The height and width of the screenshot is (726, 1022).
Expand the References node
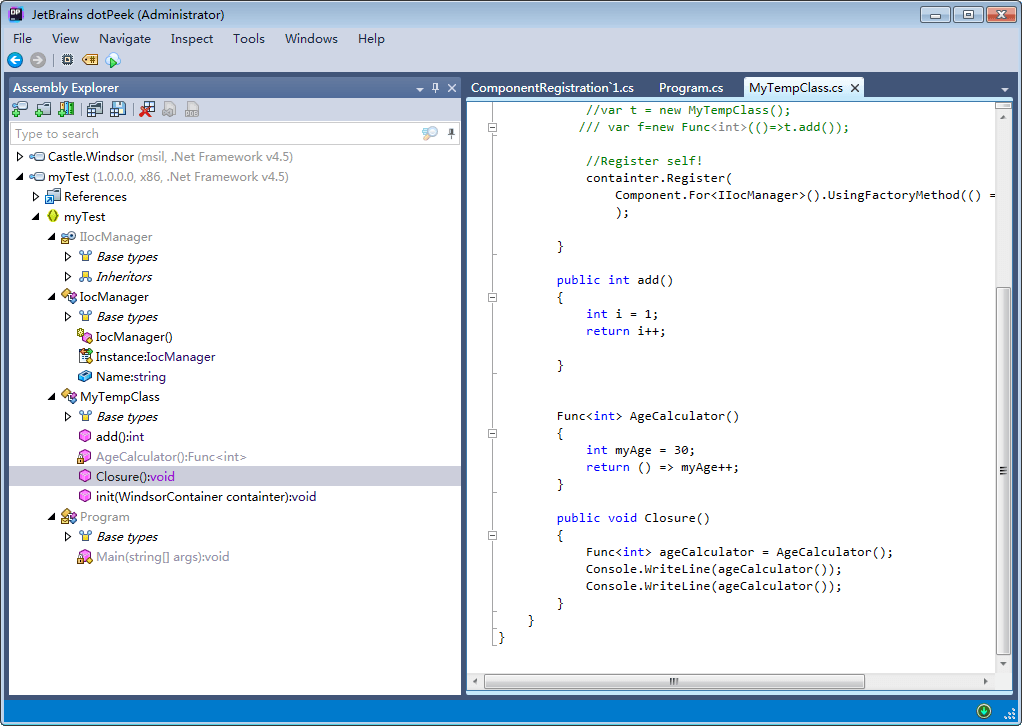tap(36, 197)
